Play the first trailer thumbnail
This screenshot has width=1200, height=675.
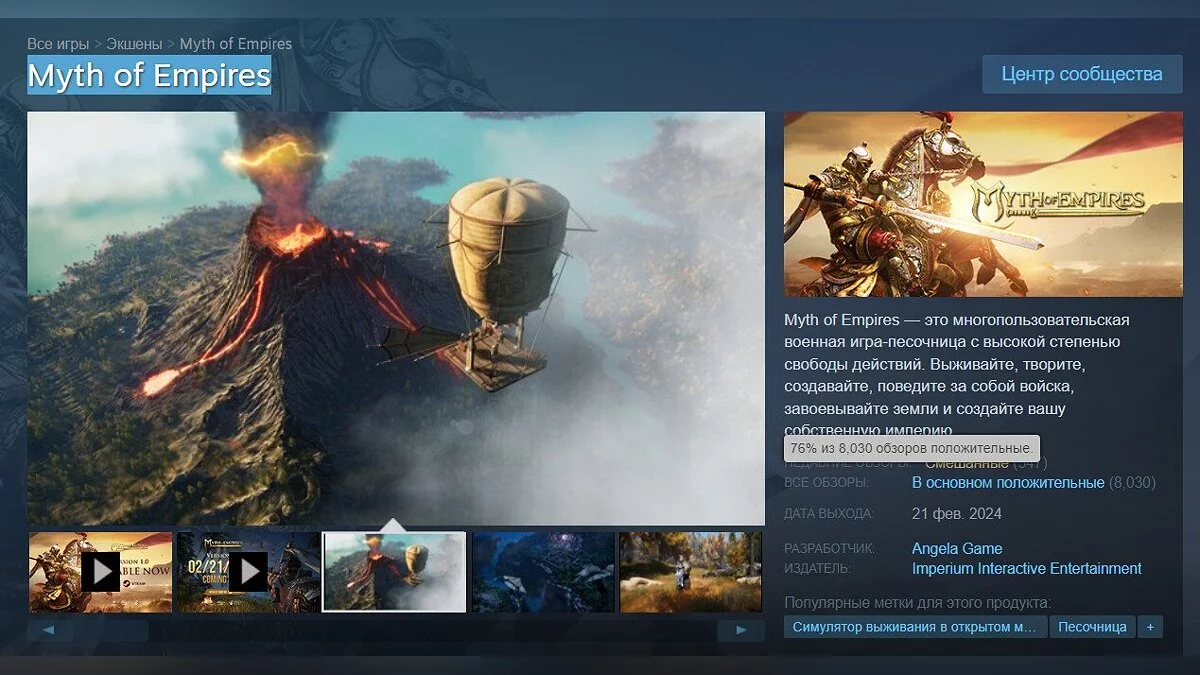100,572
